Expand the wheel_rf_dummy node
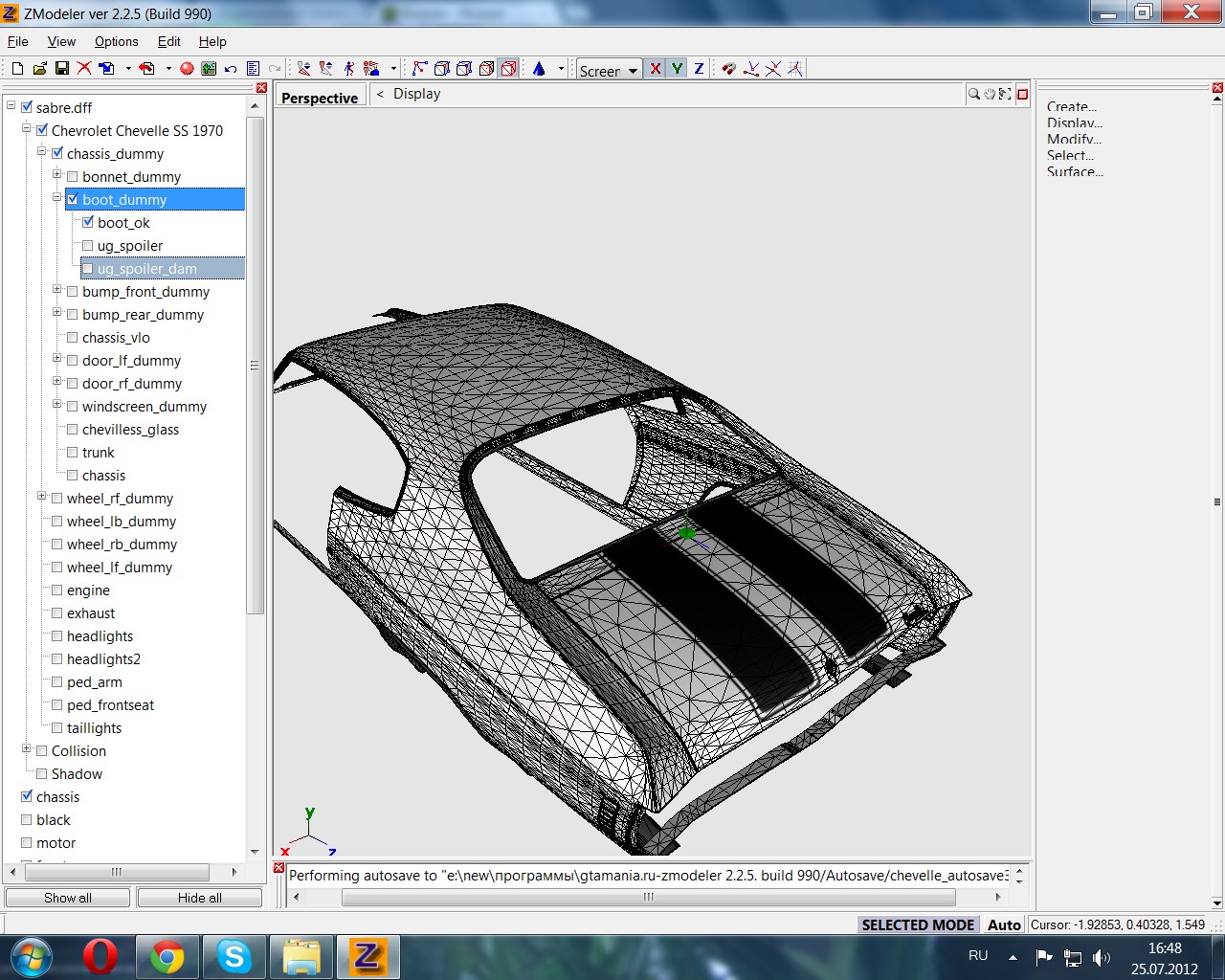The height and width of the screenshot is (980, 1225). tap(41, 497)
